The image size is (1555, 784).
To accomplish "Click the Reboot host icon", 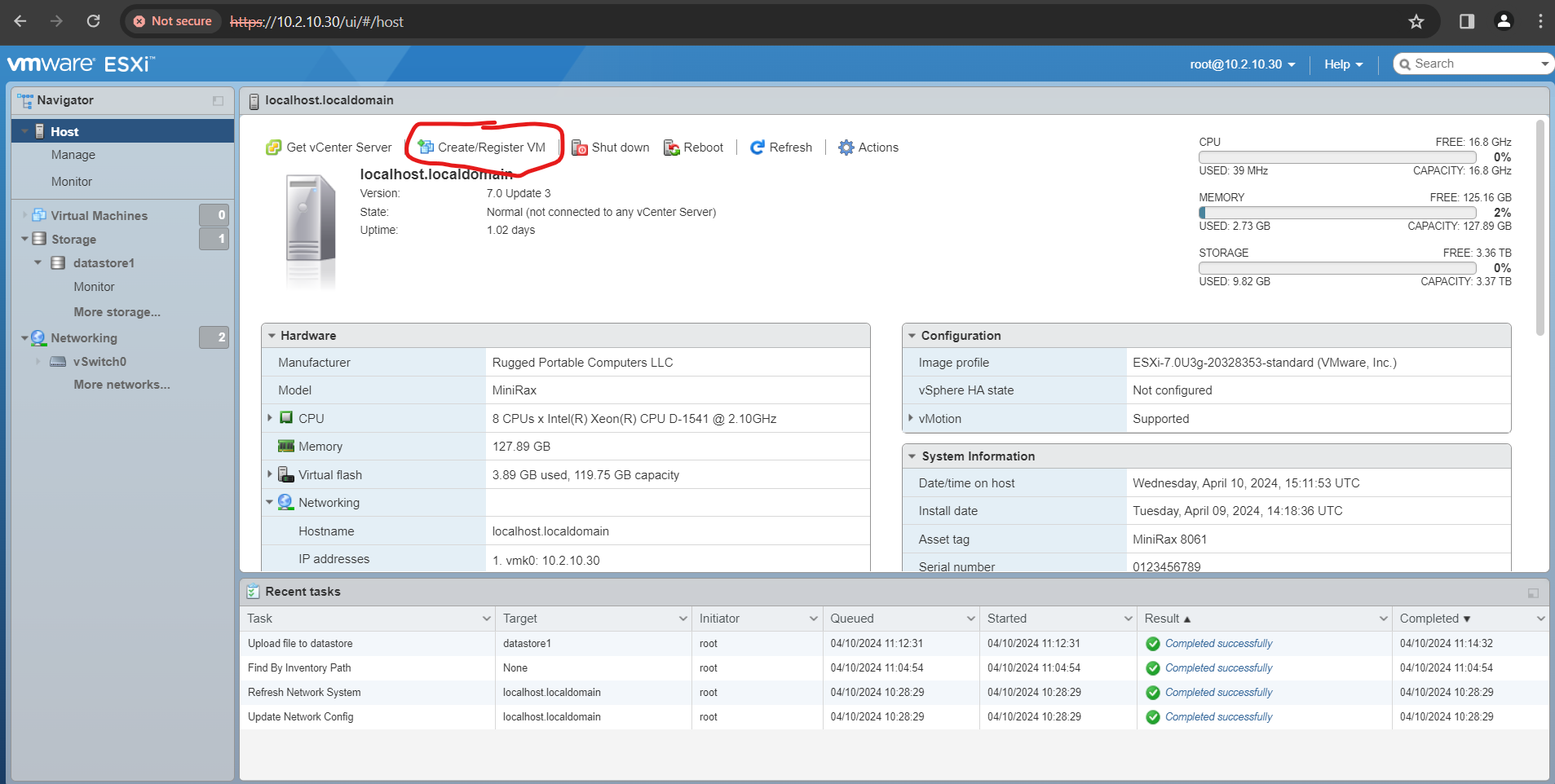I will 672,148.
